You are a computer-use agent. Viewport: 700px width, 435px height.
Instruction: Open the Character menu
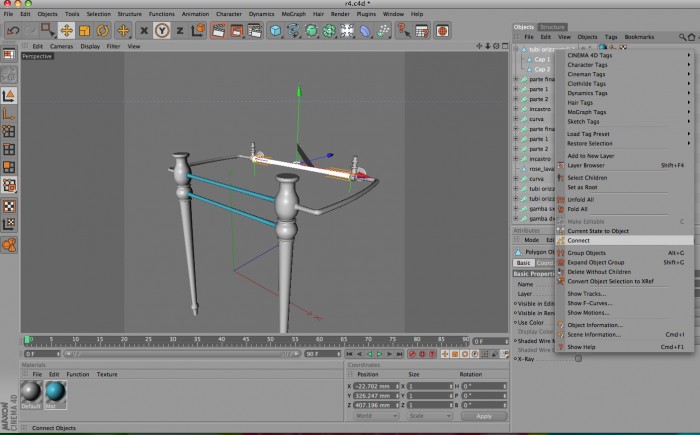229,14
